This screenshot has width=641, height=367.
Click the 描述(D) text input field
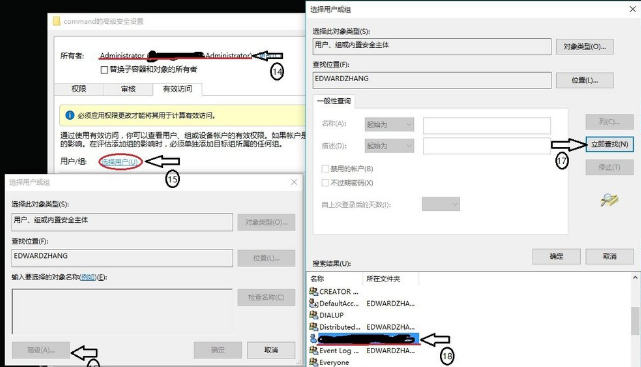coord(486,146)
